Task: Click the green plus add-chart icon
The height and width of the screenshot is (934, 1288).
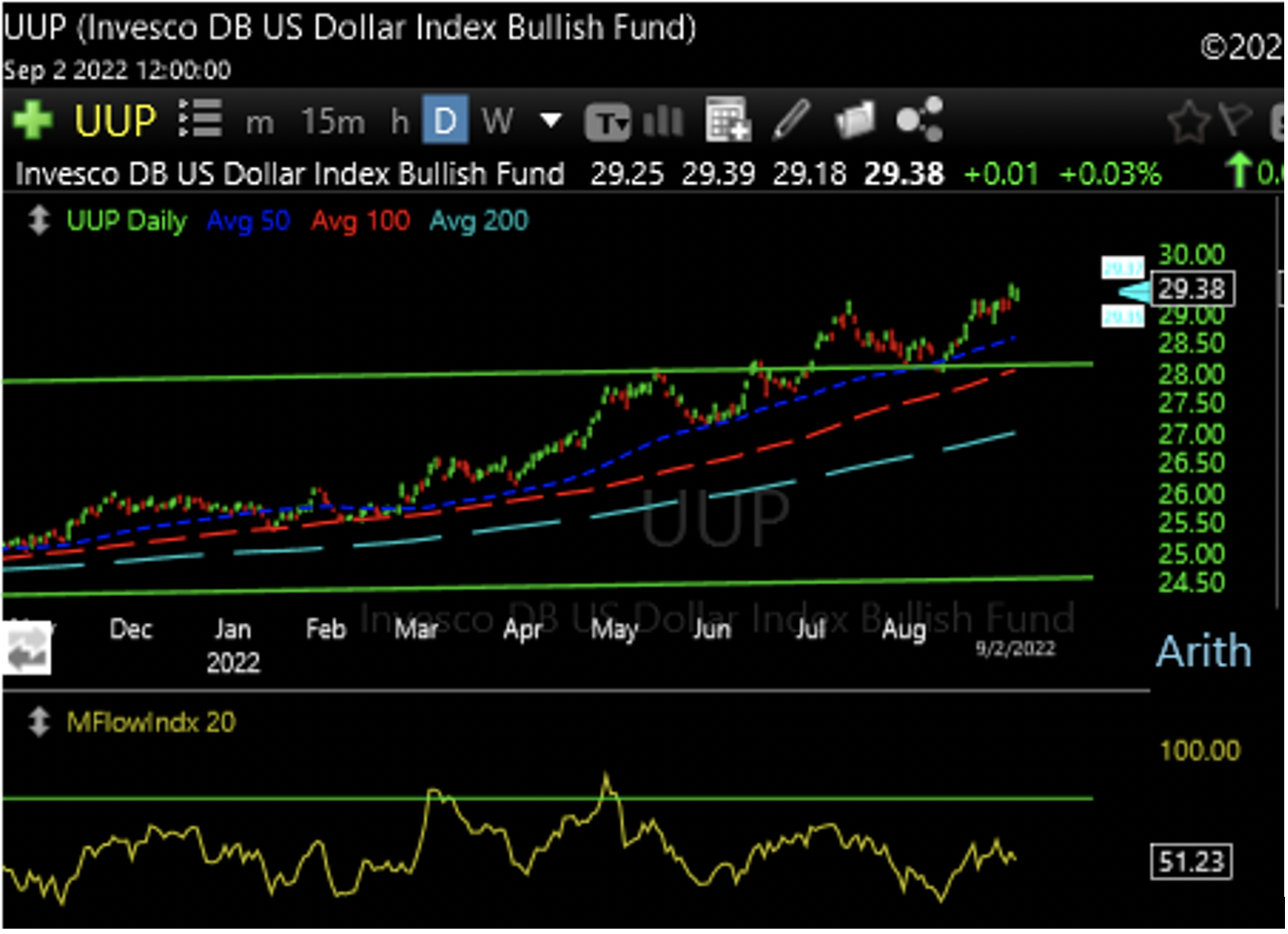Action: (x=33, y=121)
